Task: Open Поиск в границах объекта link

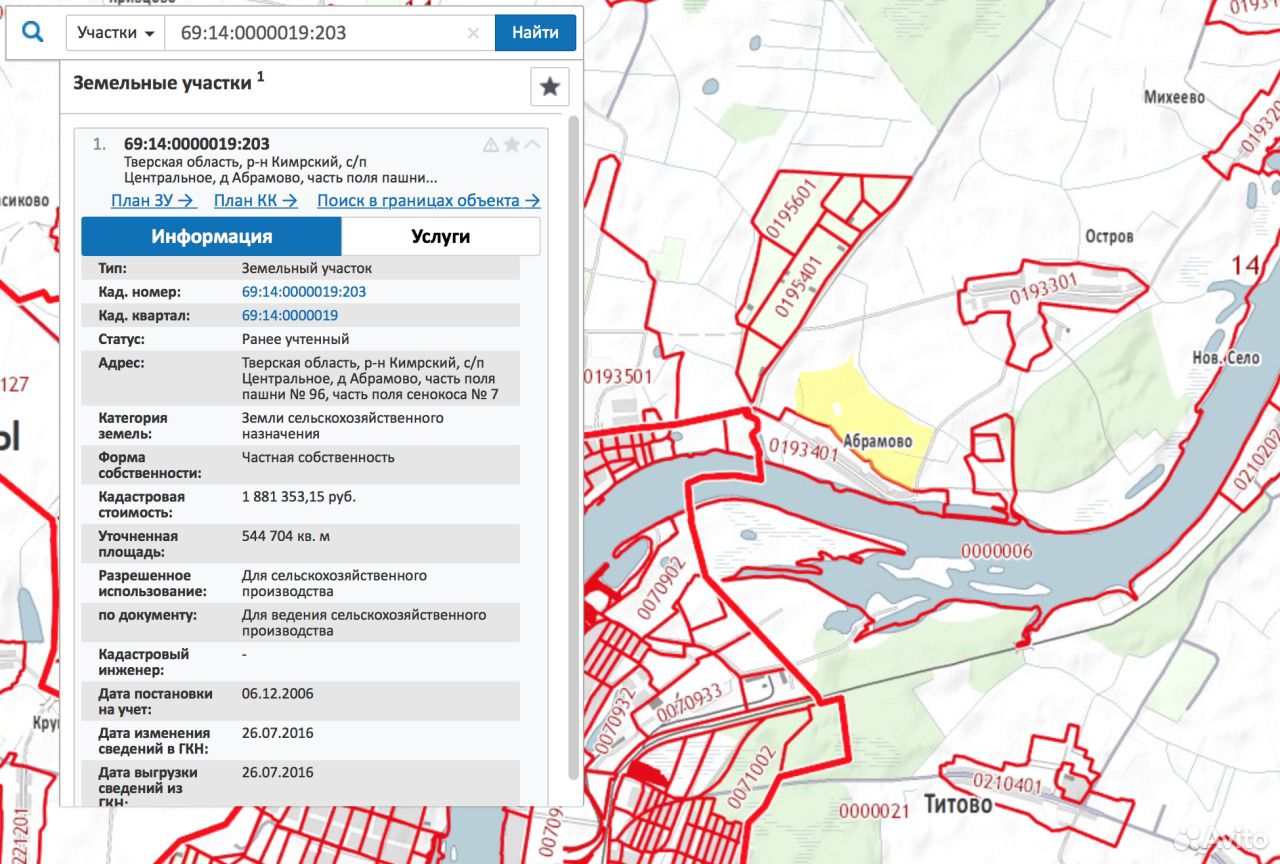Action: coord(429,200)
